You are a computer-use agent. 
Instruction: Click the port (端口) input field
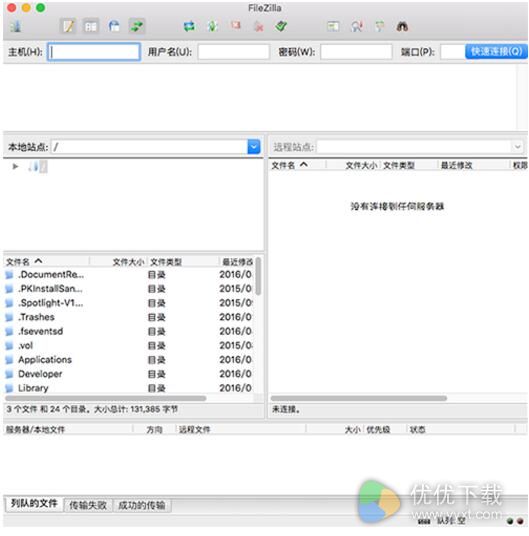[453, 52]
